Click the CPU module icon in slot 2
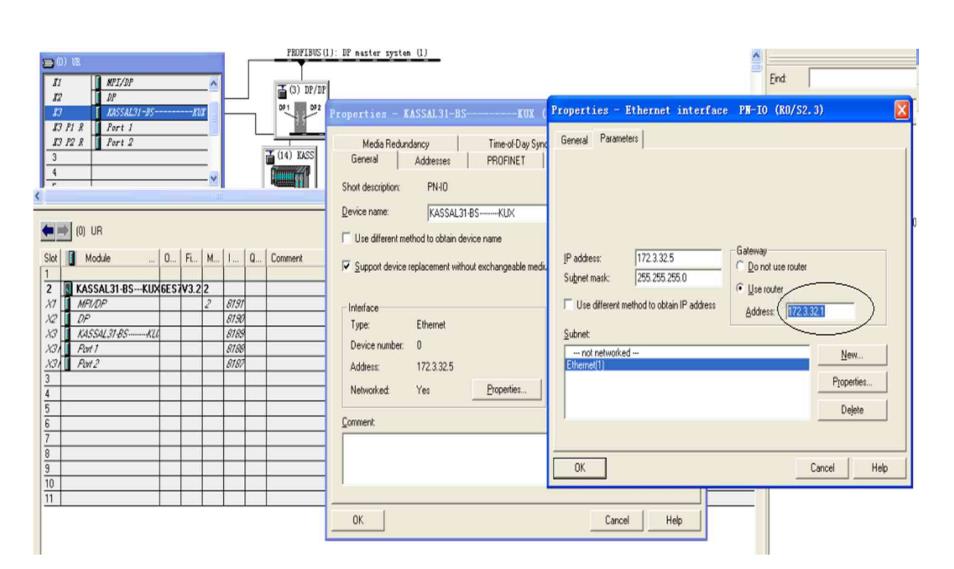954x569 pixels. [68, 285]
